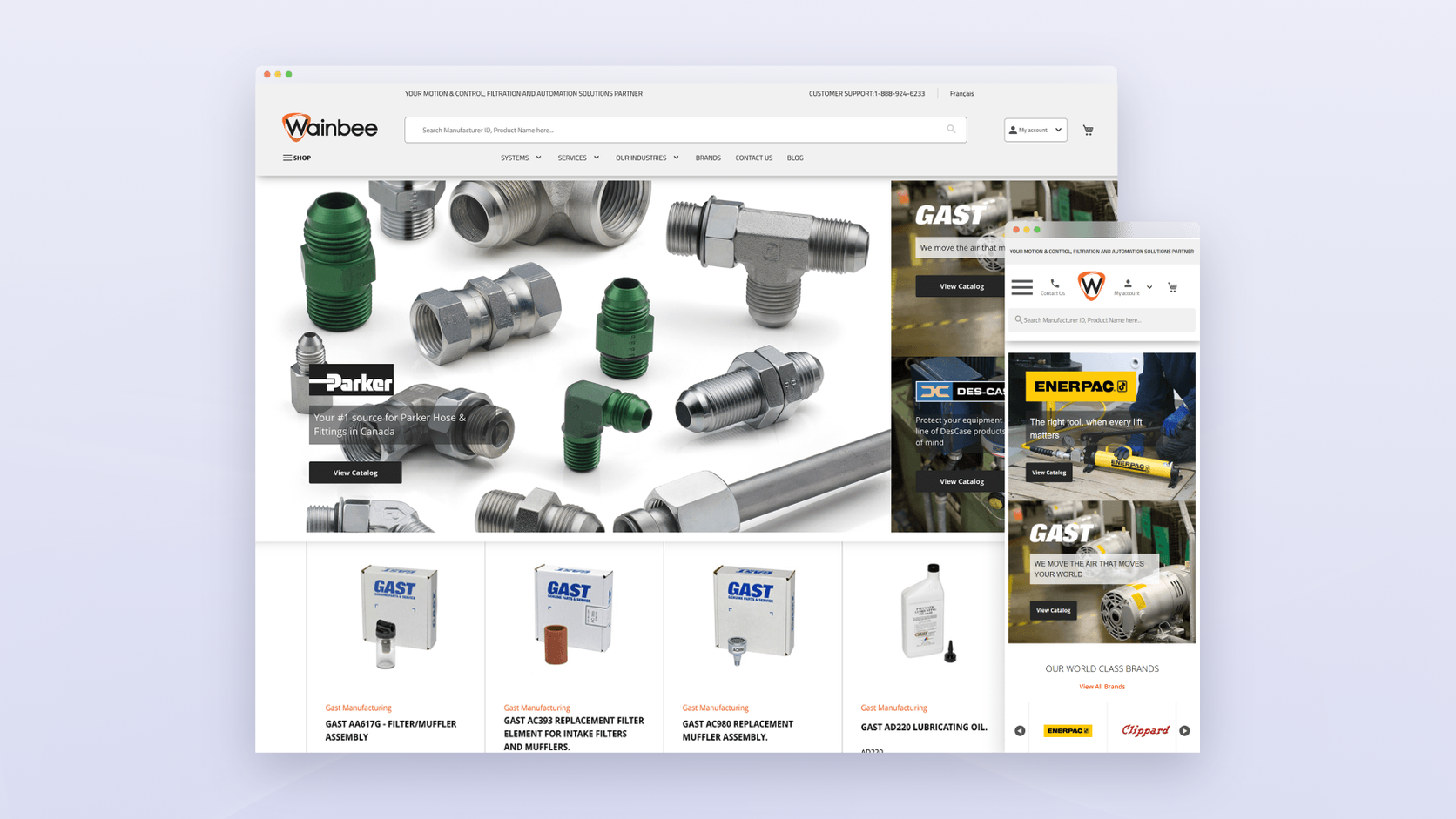Open the shopping cart in the desktop header
Viewport: 1456px width, 819px height.
(x=1088, y=130)
